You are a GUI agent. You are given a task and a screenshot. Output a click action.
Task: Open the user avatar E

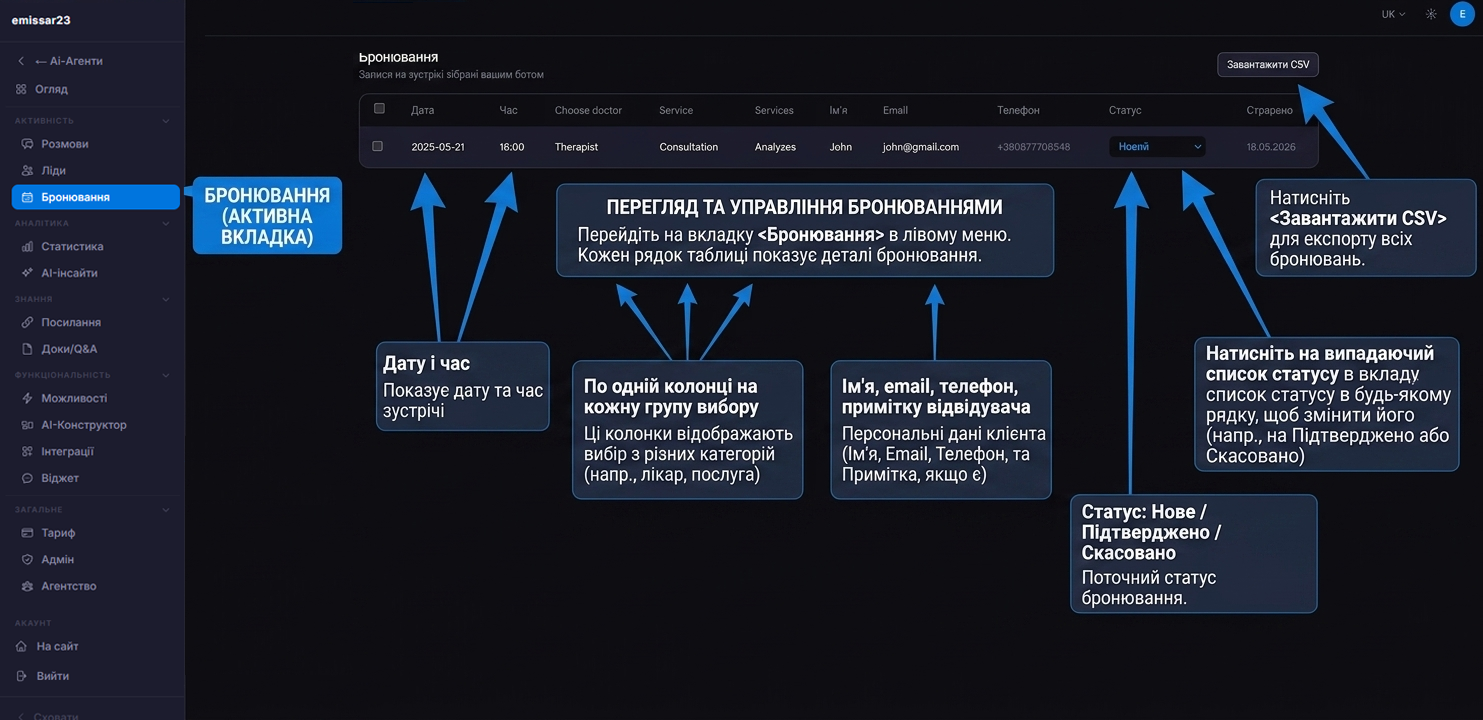1462,14
